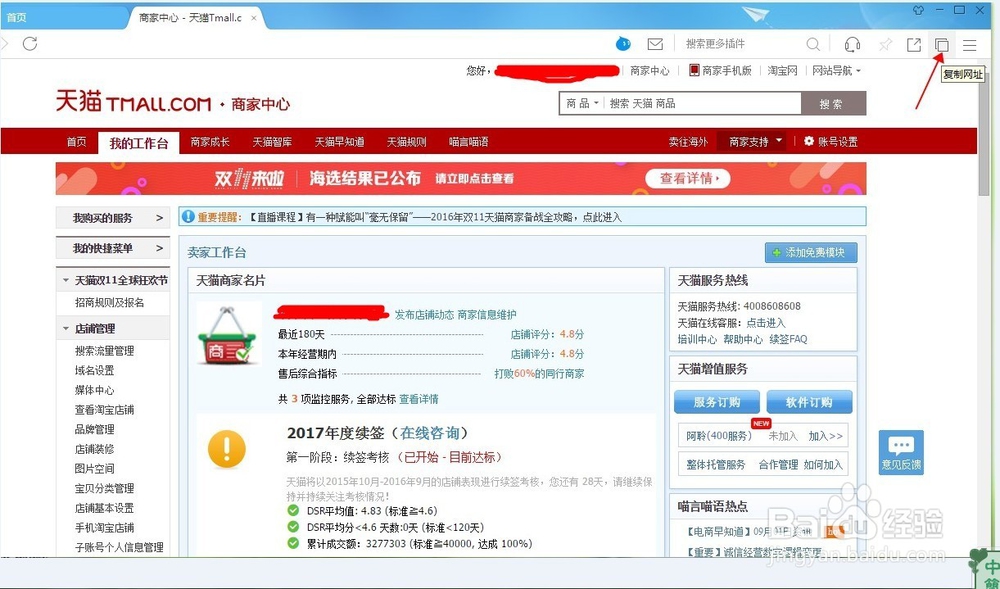The width and height of the screenshot is (1000, 589).
Task: Click the 搜索天猫商品 search input field
Action: (x=700, y=103)
